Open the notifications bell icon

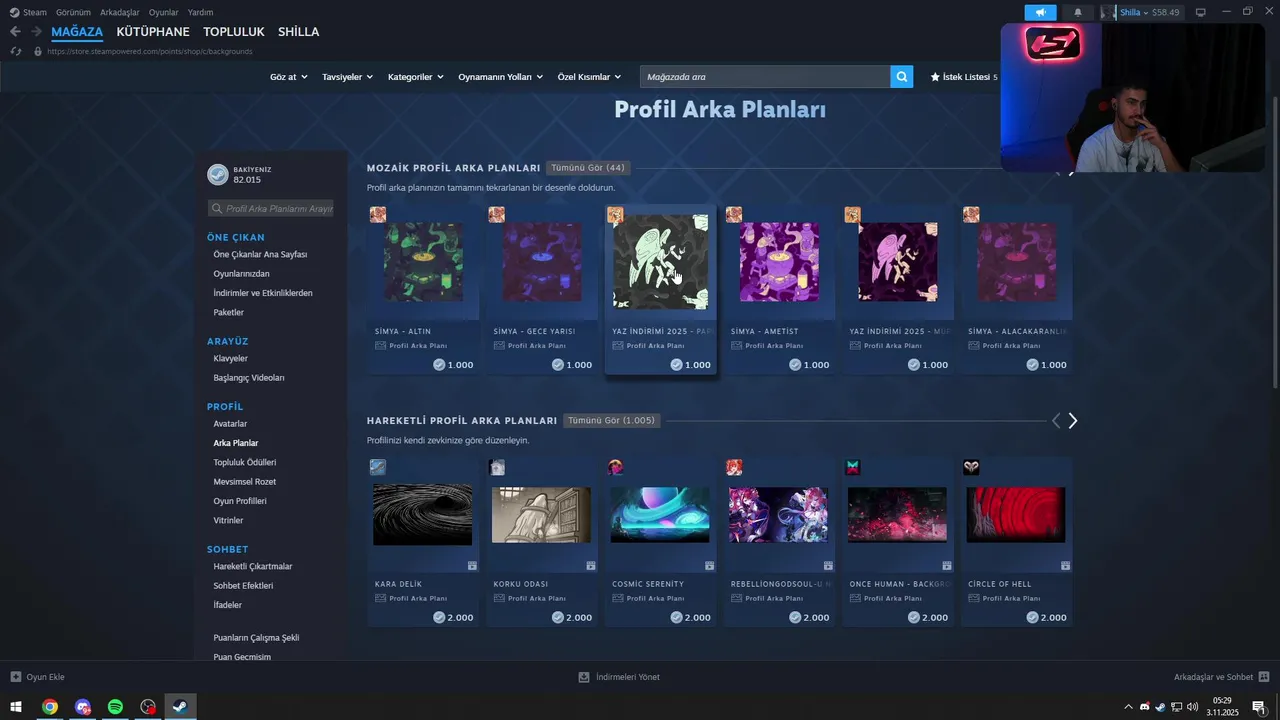(x=1077, y=12)
